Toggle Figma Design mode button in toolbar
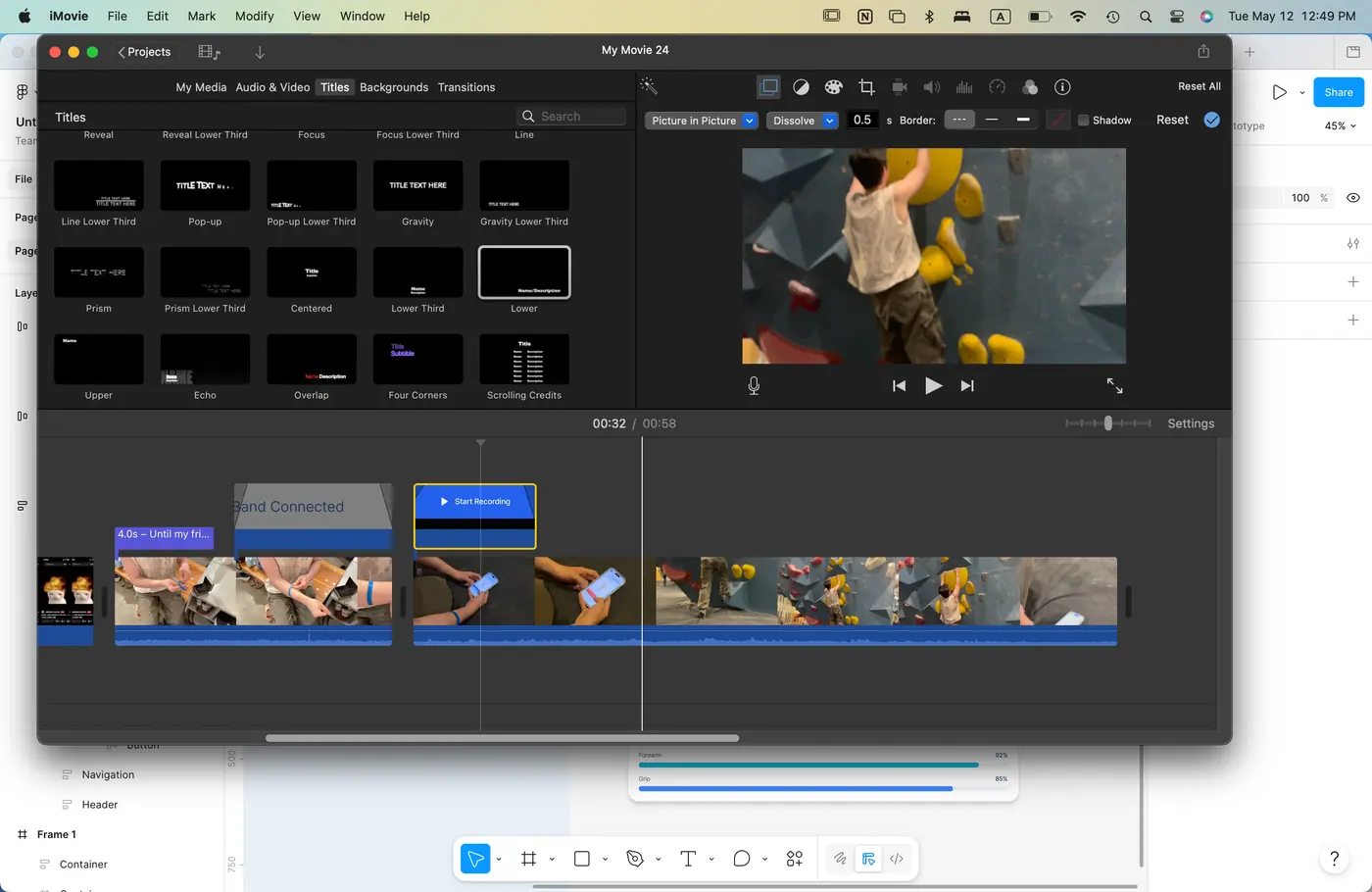This screenshot has width=1372, height=892. (868, 859)
